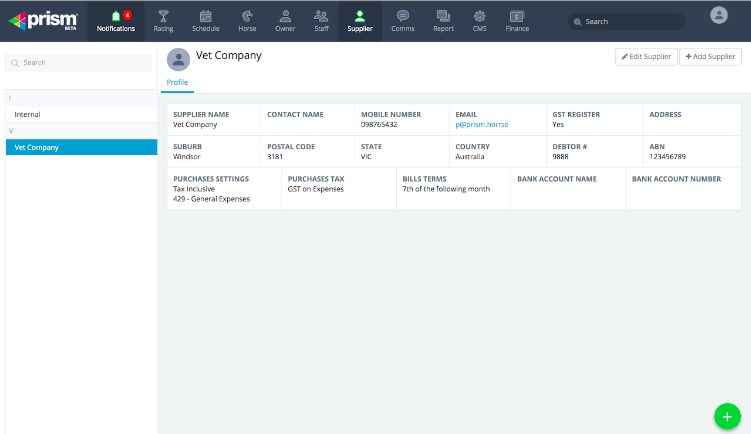Click the Add Supplier button

pos(710,57)
